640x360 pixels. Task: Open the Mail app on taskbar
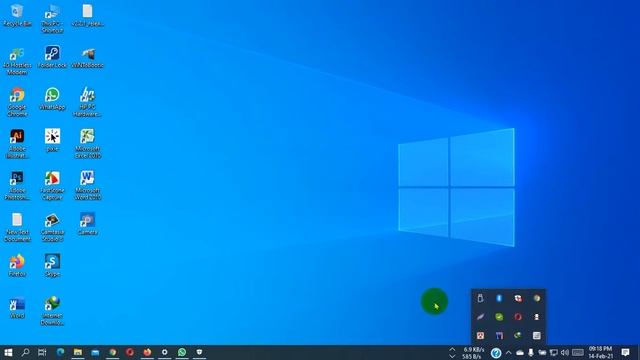point(95,352)
